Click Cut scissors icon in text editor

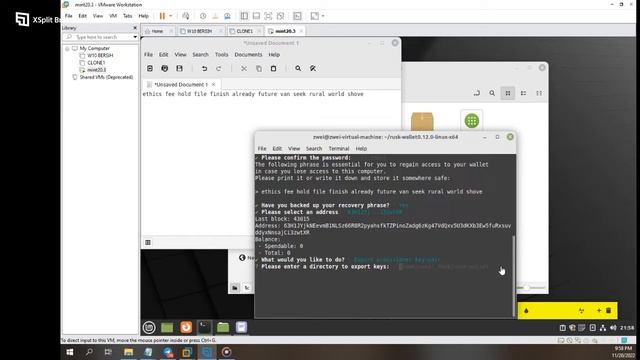coord(244,68)
